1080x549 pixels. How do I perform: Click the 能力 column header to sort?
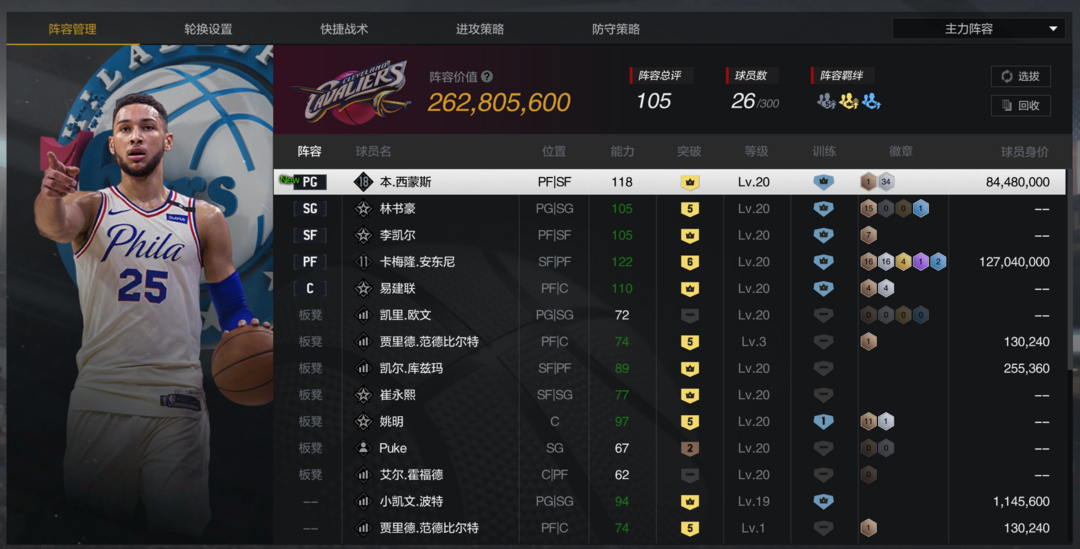(x=622, y=152)
